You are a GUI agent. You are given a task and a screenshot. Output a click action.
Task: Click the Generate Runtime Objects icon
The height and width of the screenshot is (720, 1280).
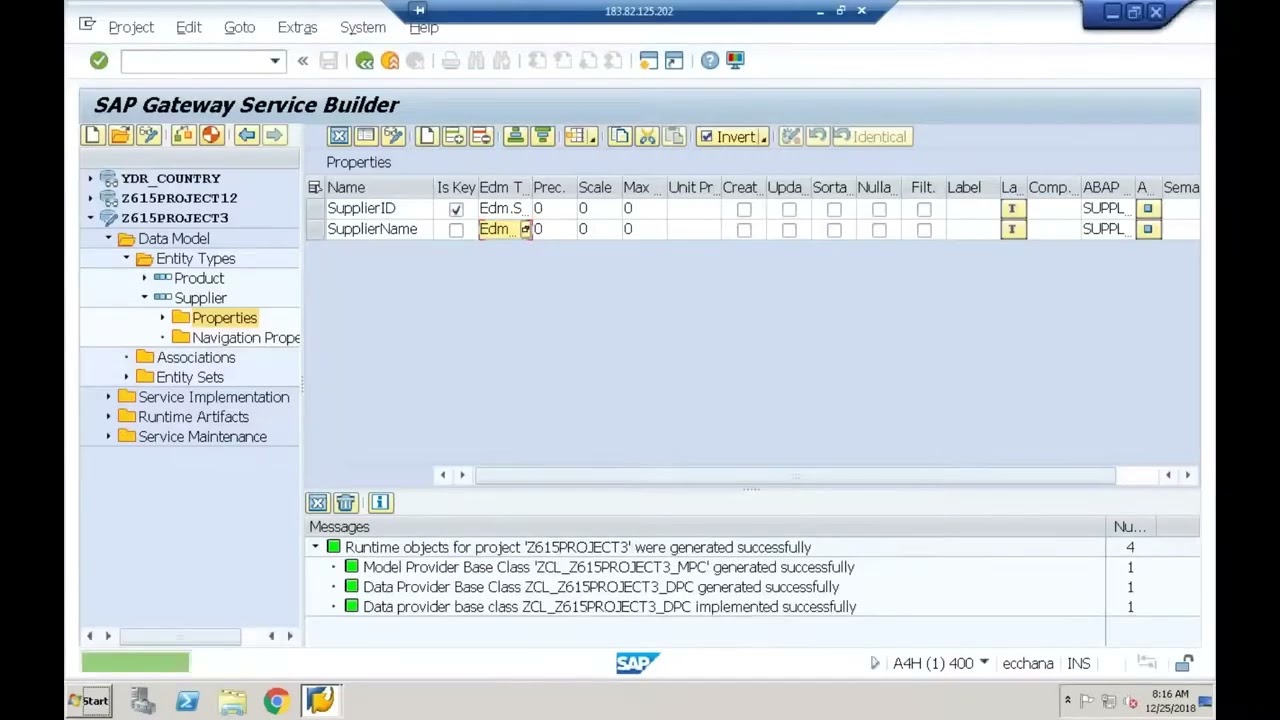[211, 136]
